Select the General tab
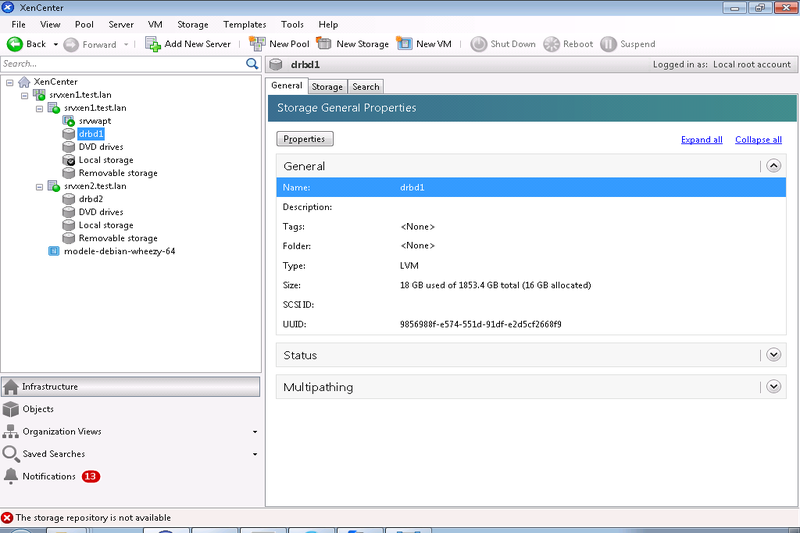Screen dimensions: 800x533 click(287, 86)
